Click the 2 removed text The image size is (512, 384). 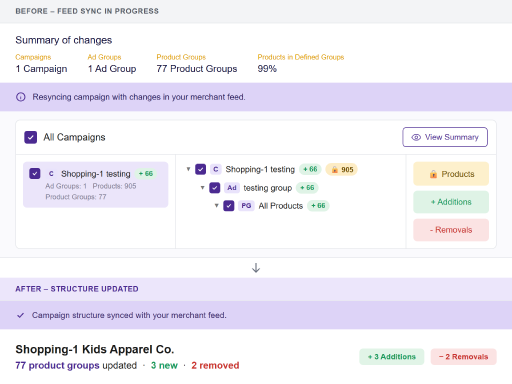(215, 365)
